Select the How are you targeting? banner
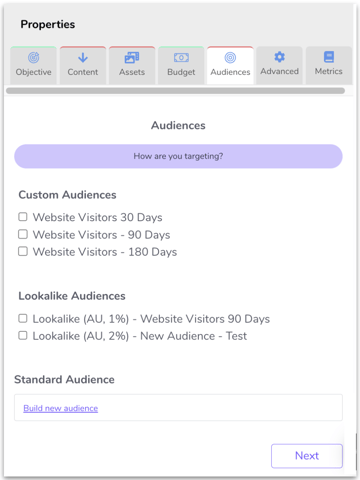 (x=178, y=156)
